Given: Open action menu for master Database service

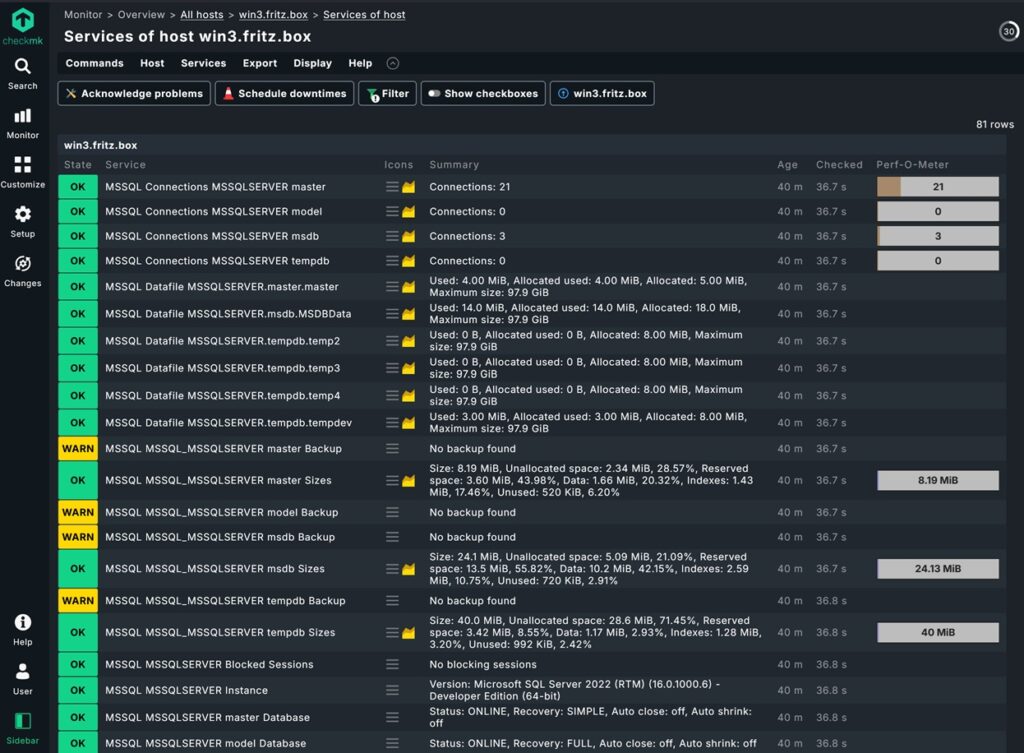Looking at the screenshot, I should pyautogui.click(x=392, y=717).
